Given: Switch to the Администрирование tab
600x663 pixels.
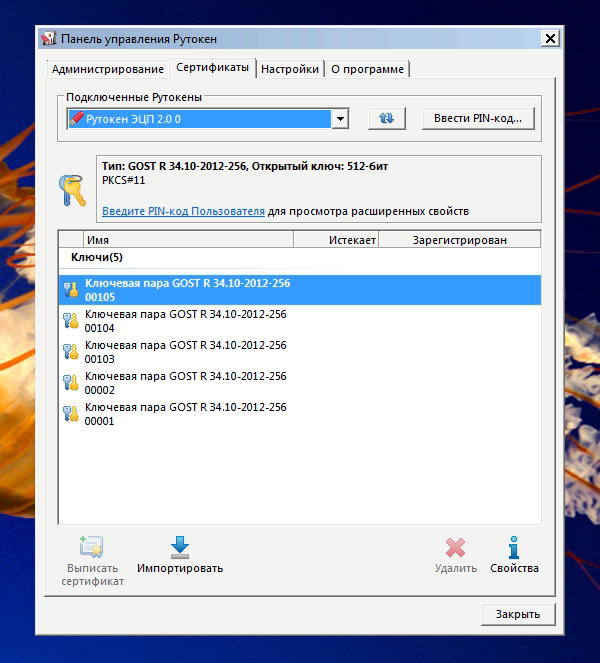Looking at the screenshot, I should [x=107, y=69].
